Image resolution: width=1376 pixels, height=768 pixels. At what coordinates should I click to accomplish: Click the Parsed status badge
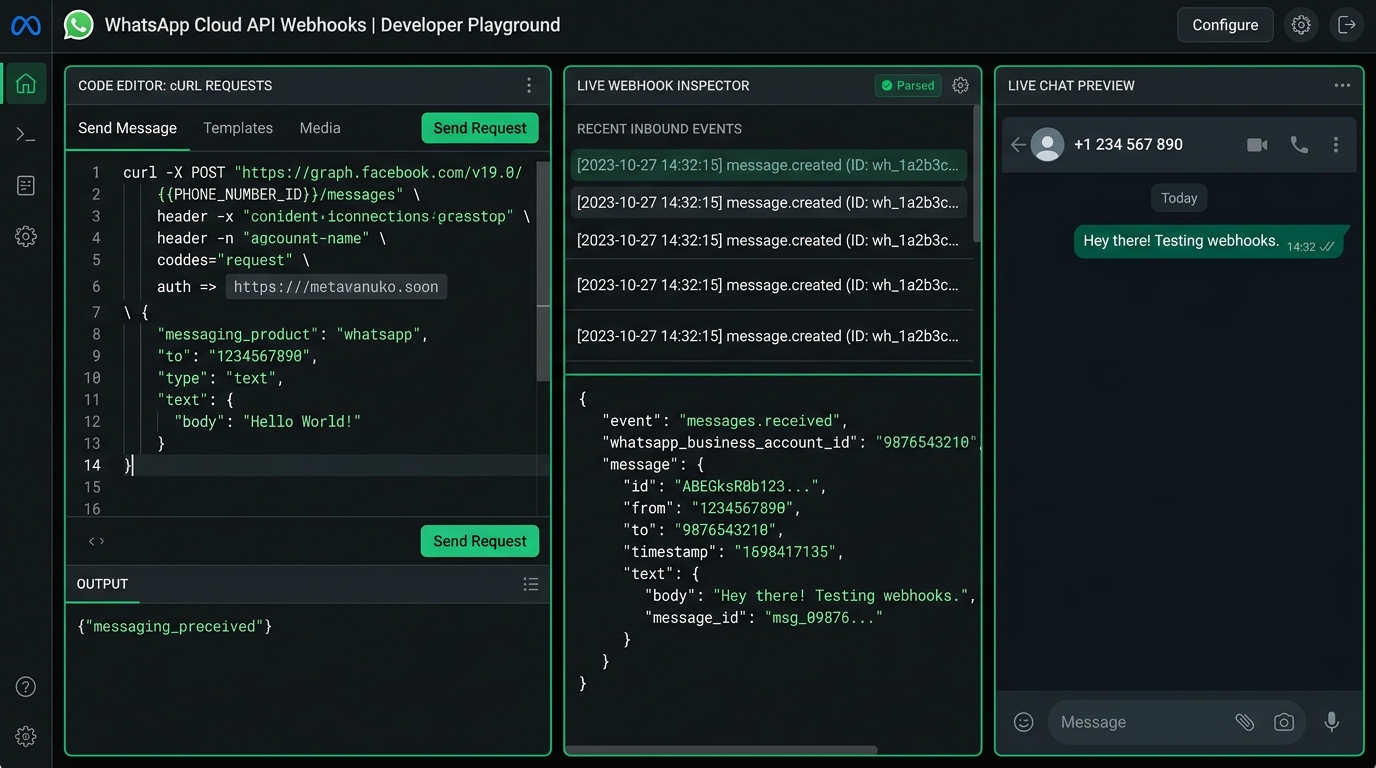coord(908,86)
